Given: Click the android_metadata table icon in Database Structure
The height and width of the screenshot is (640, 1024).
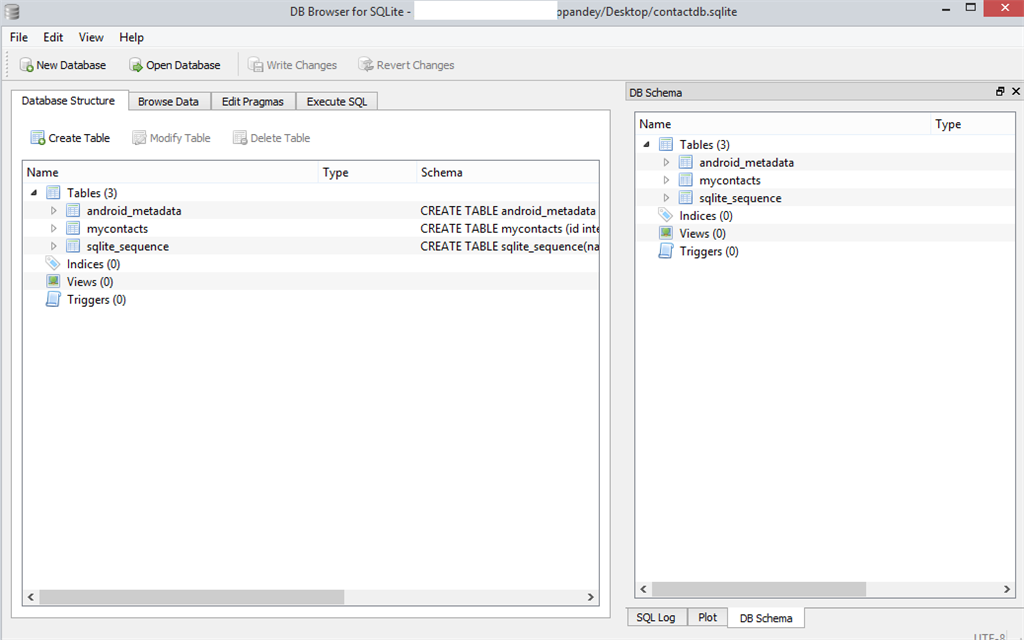Looking at the screenshot, I should 73,210.
